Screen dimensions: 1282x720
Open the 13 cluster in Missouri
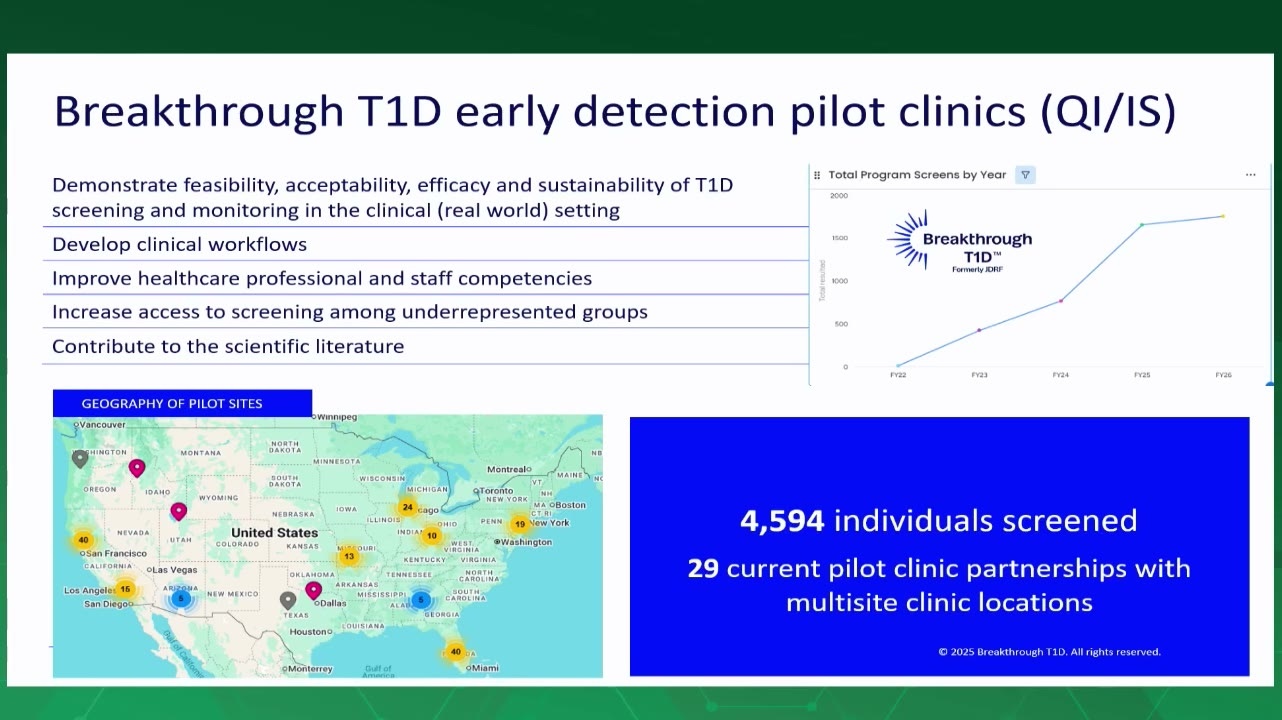[349, 556]
